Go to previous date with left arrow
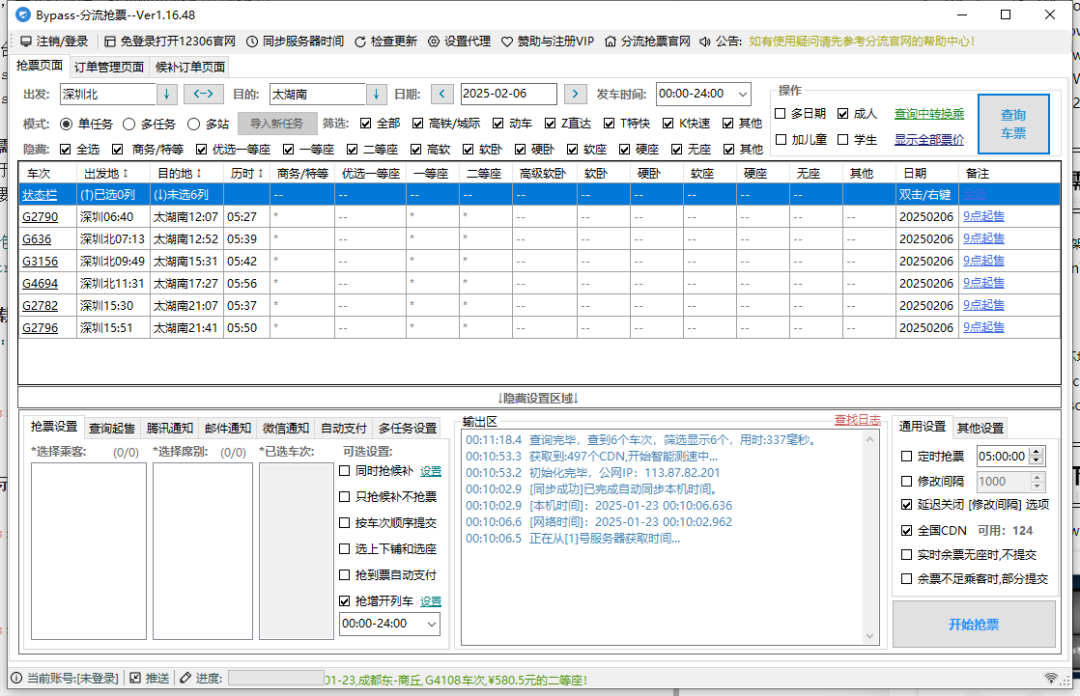Screen dimensions: 1080x696 443,94
